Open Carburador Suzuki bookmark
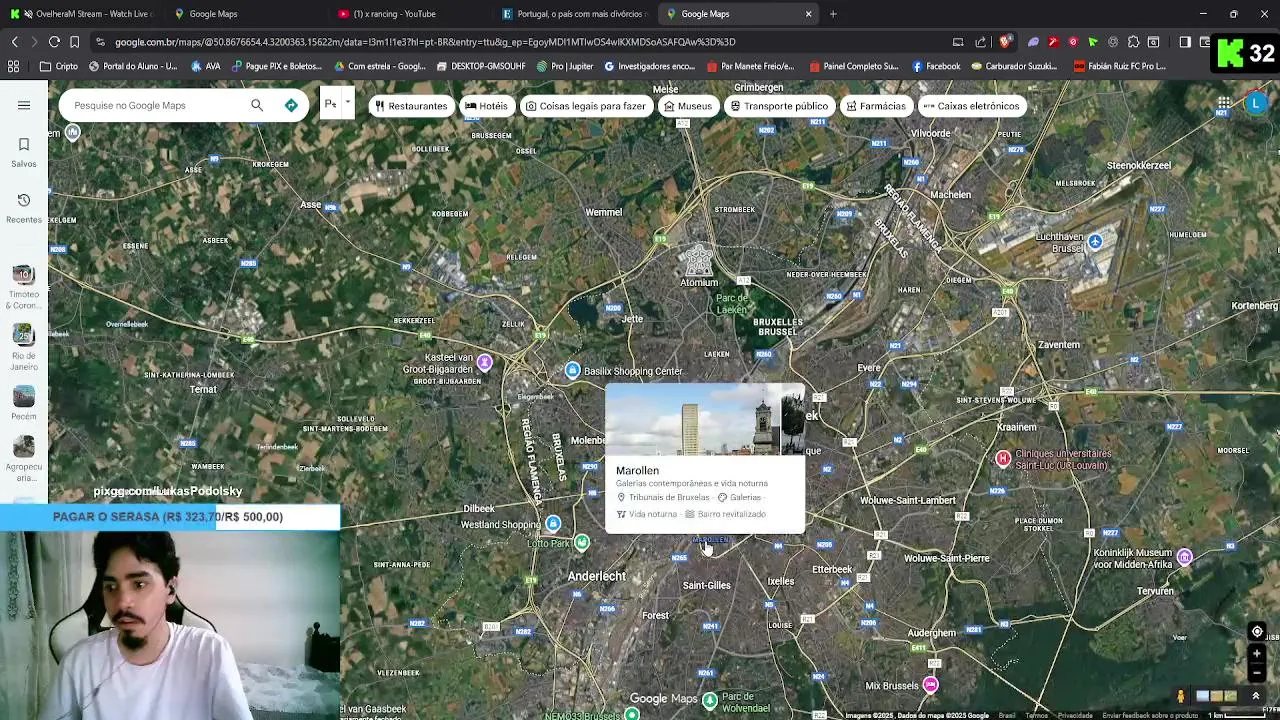The width and height of the screenshot is (1280, 720). (1012, 66)
